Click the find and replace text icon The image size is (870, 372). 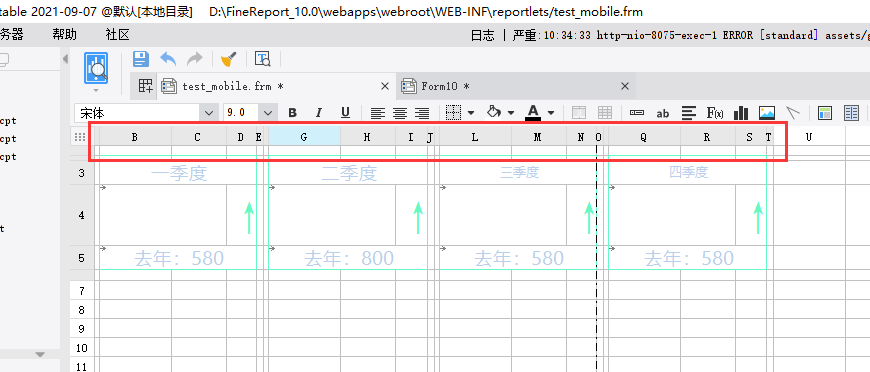coord(262,59)
